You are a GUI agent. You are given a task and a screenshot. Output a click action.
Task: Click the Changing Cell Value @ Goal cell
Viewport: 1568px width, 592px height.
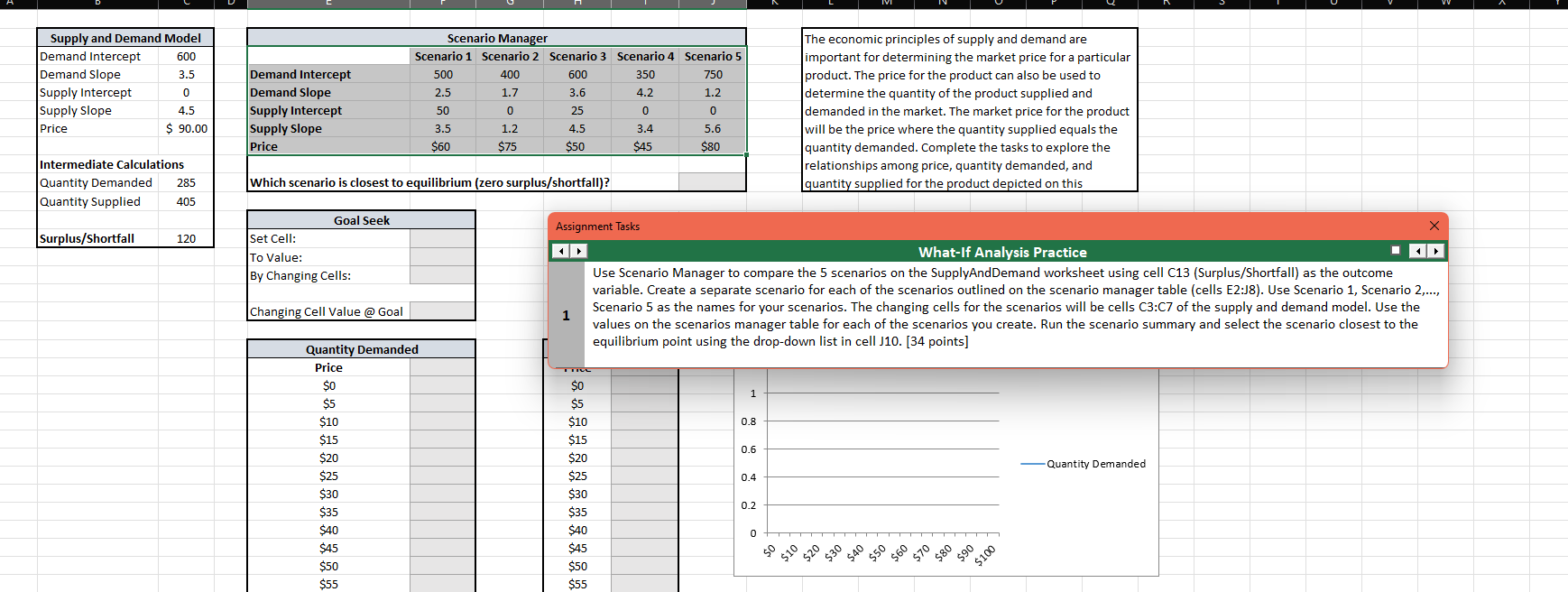[442, 311]
